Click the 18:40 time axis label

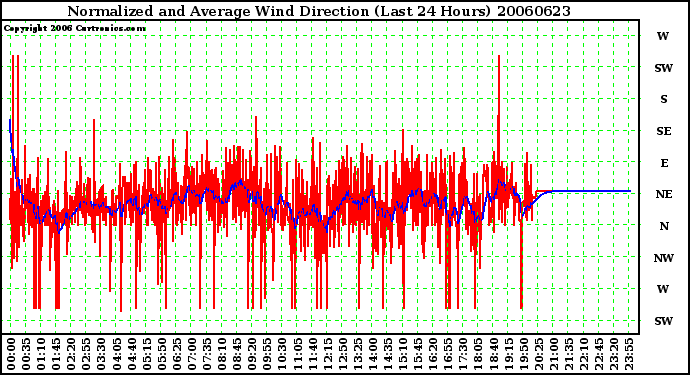click(493, 354)
